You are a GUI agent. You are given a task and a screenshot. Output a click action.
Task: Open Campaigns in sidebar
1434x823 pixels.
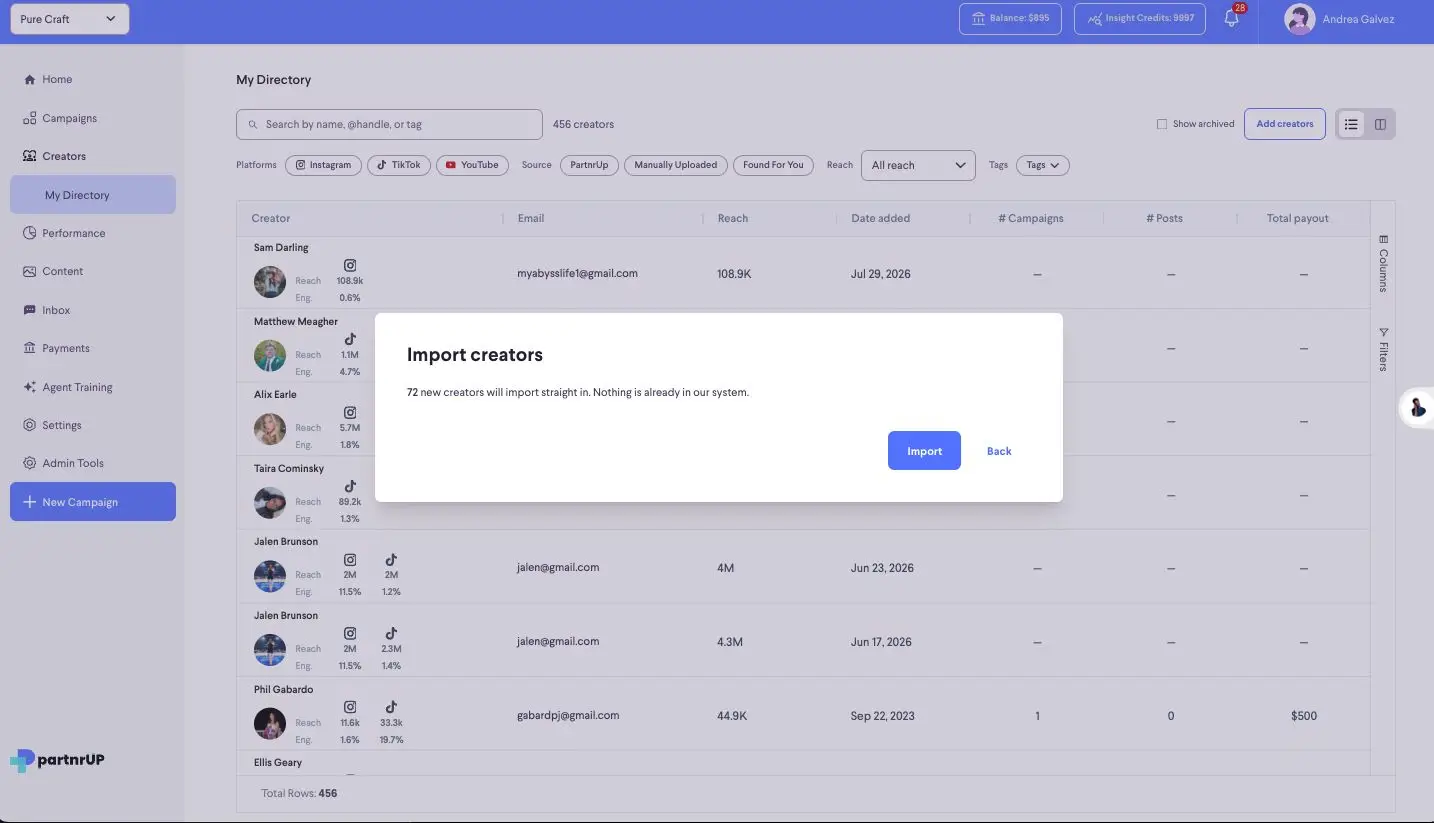click(x=69, y=118)
